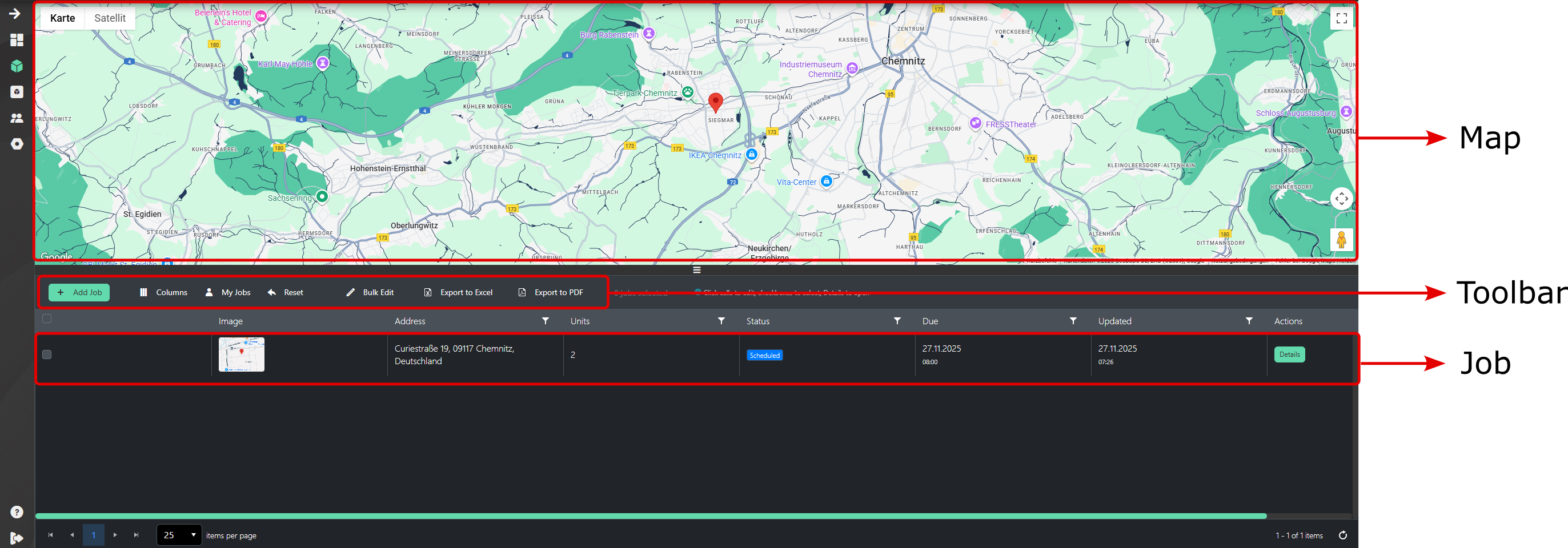Click the refresh icon in the pager
The height and width of the screenshot is (548, 1568).
click(1343, 535)
